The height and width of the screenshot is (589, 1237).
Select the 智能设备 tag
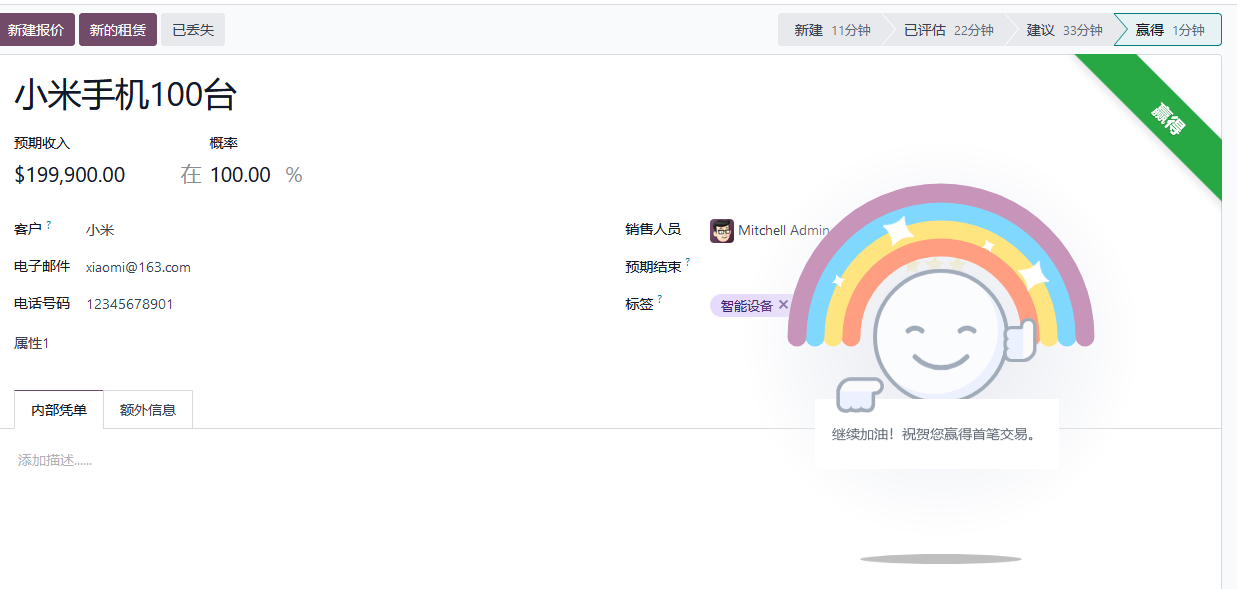tap(746, 306)
